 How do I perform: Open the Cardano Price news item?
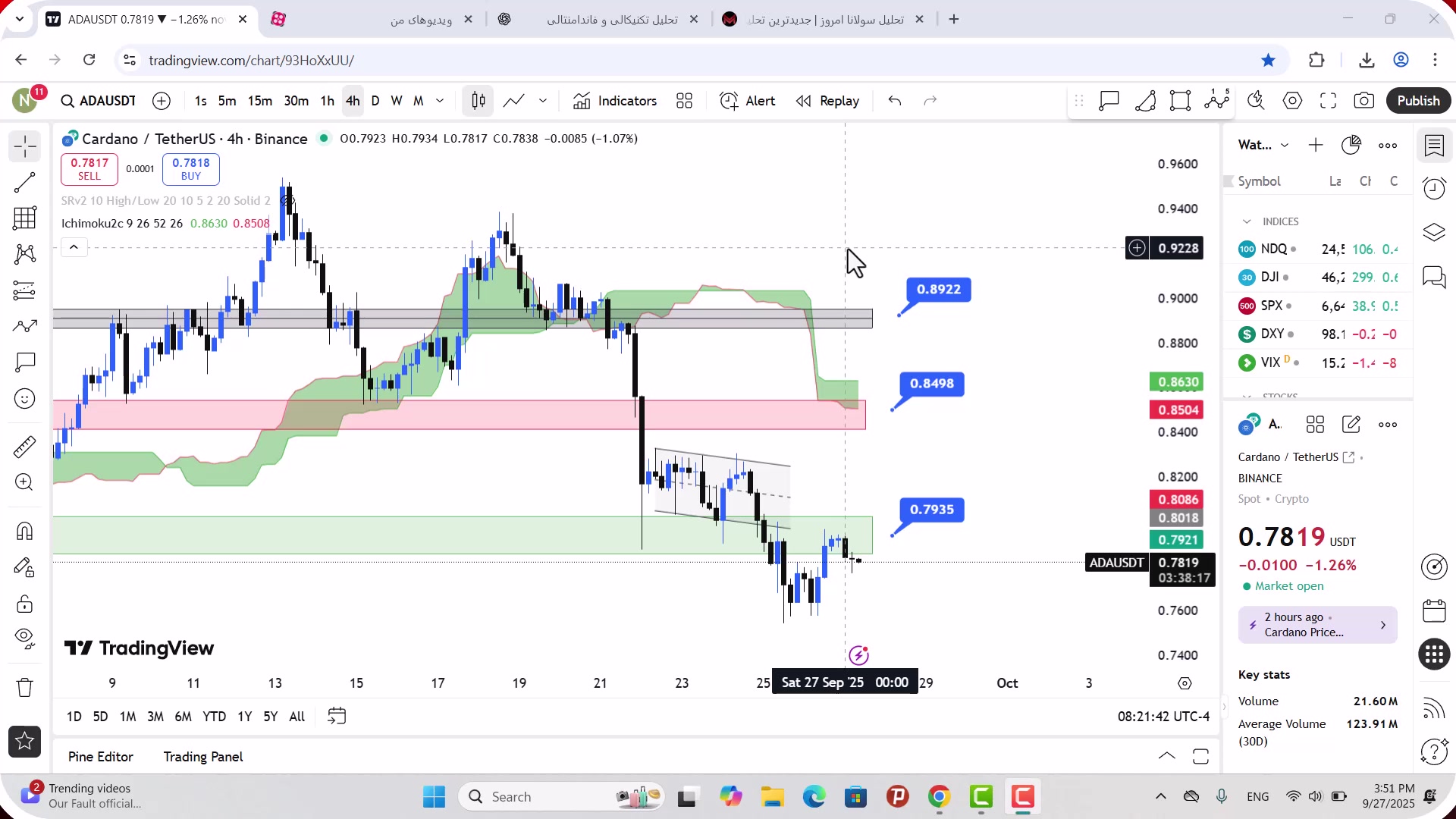[x=1318, y=625]
